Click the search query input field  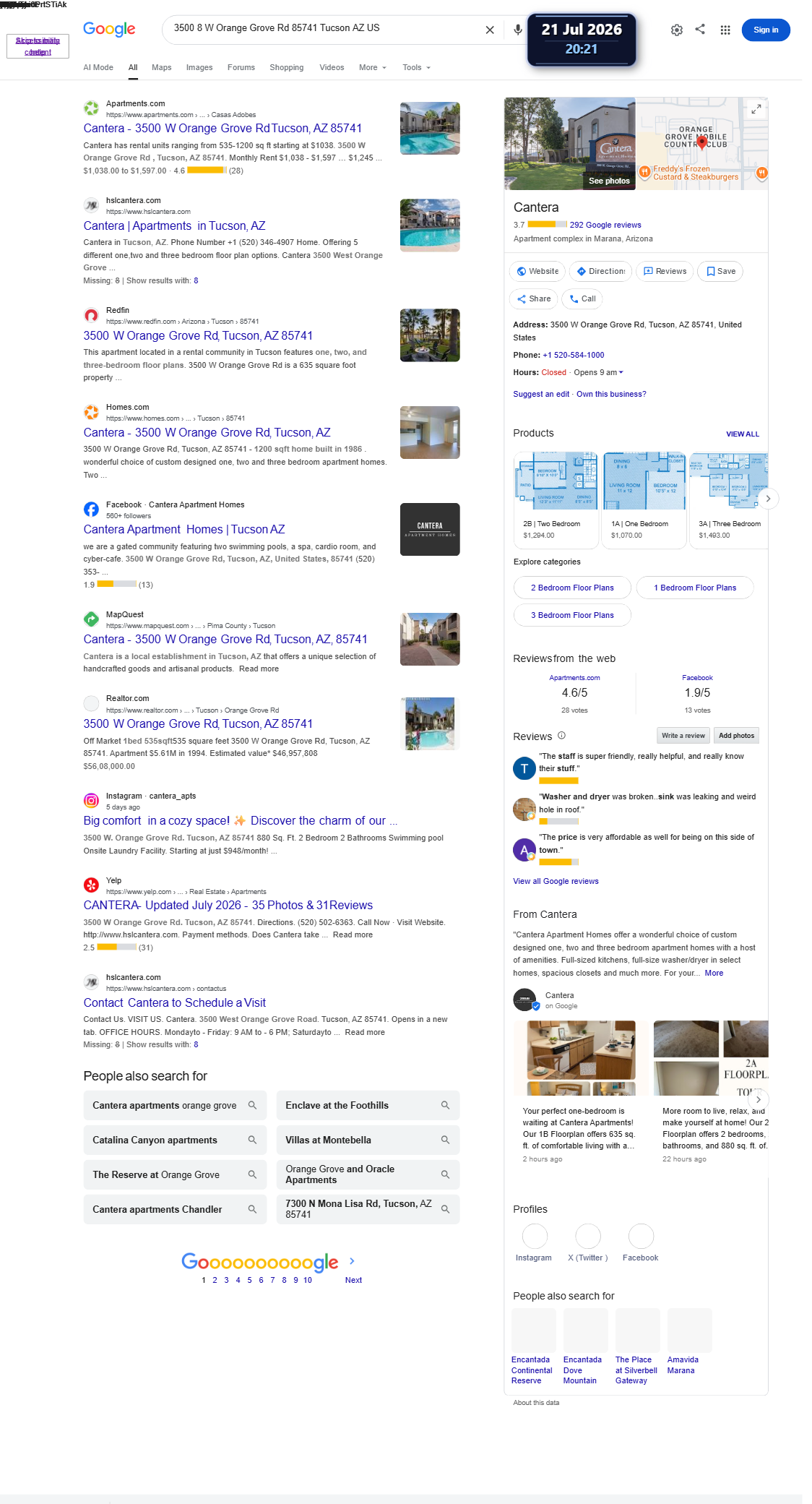click(325, 28)
